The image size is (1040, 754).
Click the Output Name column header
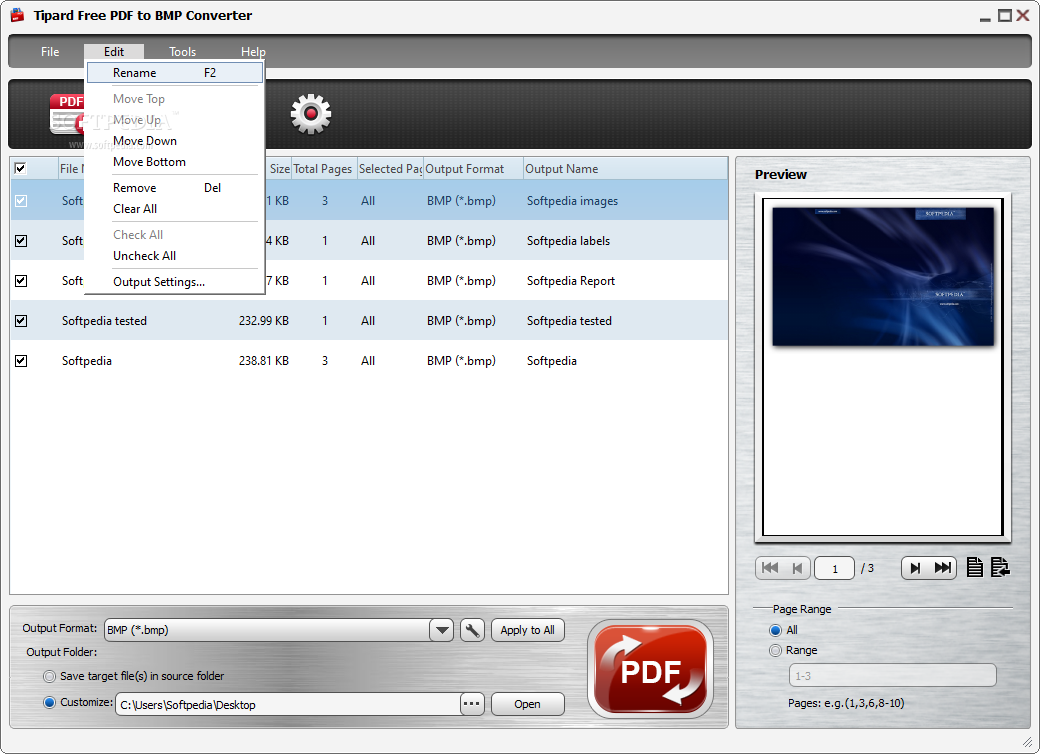[x=625, y=168]
